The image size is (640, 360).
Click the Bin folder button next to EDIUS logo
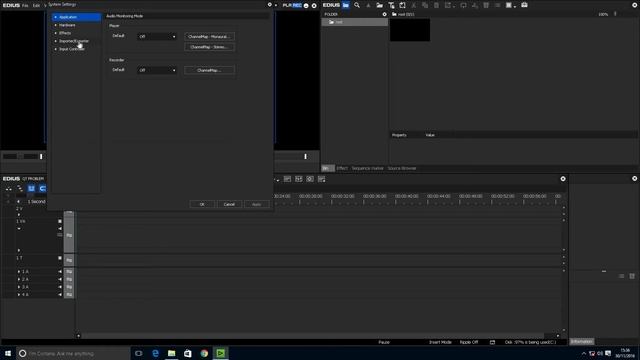coord(346,5)
